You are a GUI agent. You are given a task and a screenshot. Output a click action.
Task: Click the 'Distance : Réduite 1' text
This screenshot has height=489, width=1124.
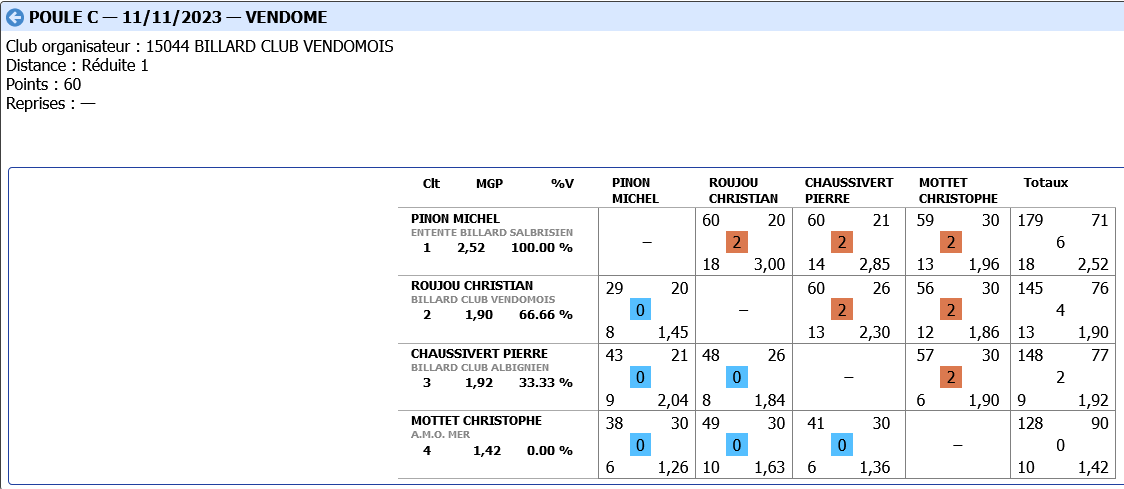click(x=77, y=65)
